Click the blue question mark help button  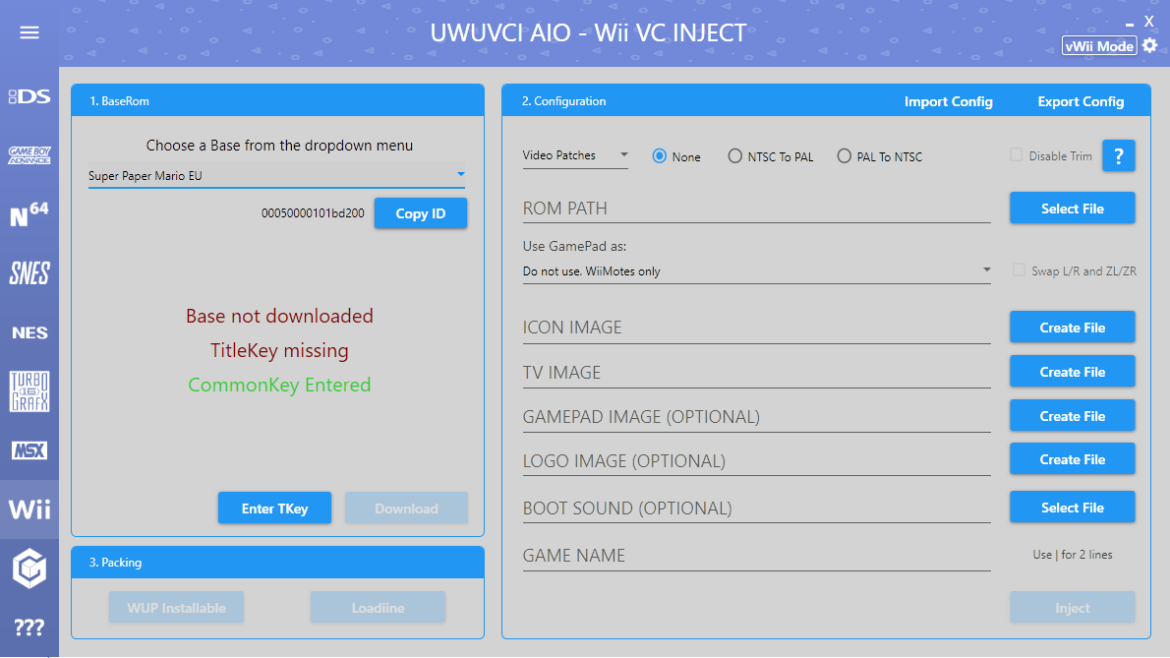click(x=1118, y=156)
